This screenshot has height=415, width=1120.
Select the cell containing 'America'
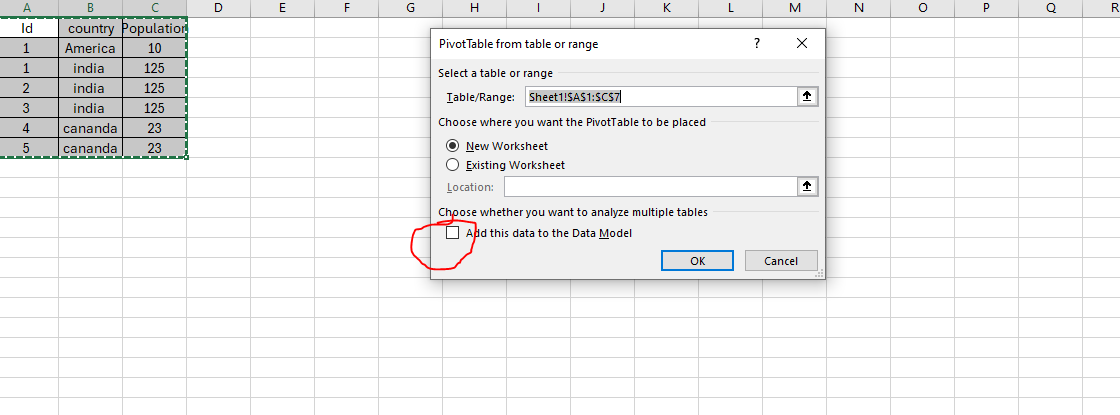[x=91, y=48]
